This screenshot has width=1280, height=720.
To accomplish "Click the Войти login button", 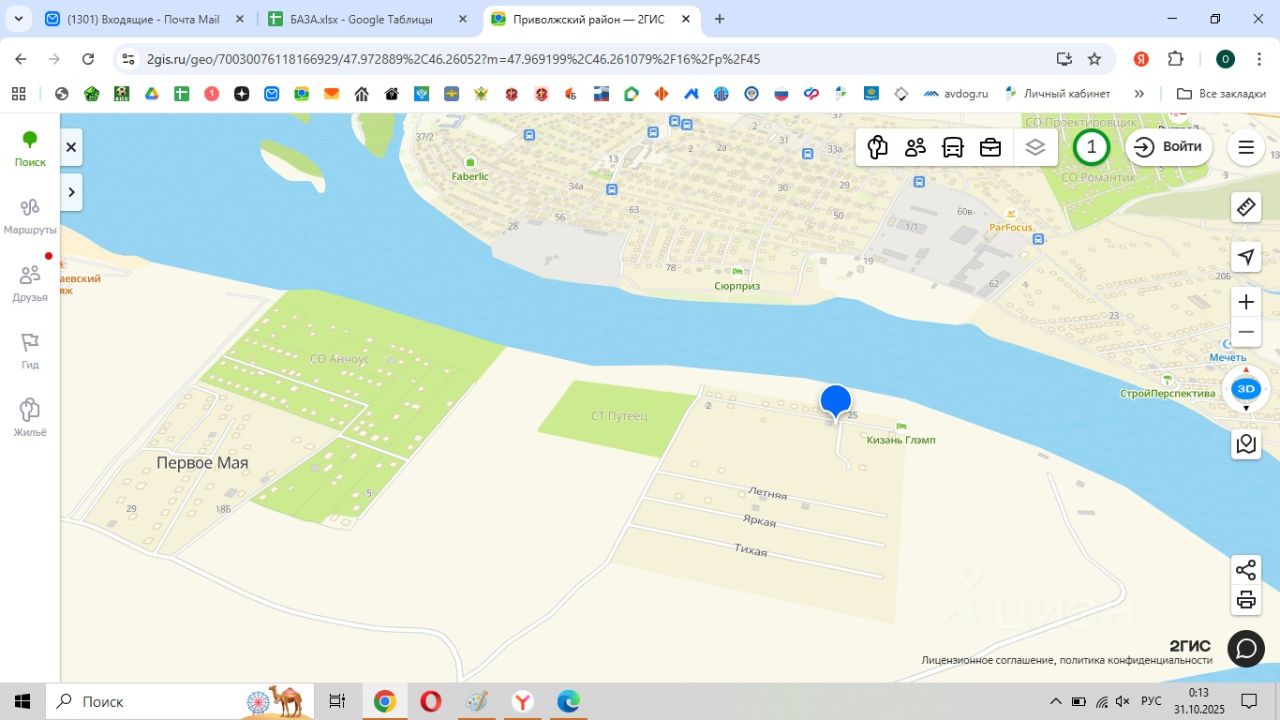I will 1169,147.
